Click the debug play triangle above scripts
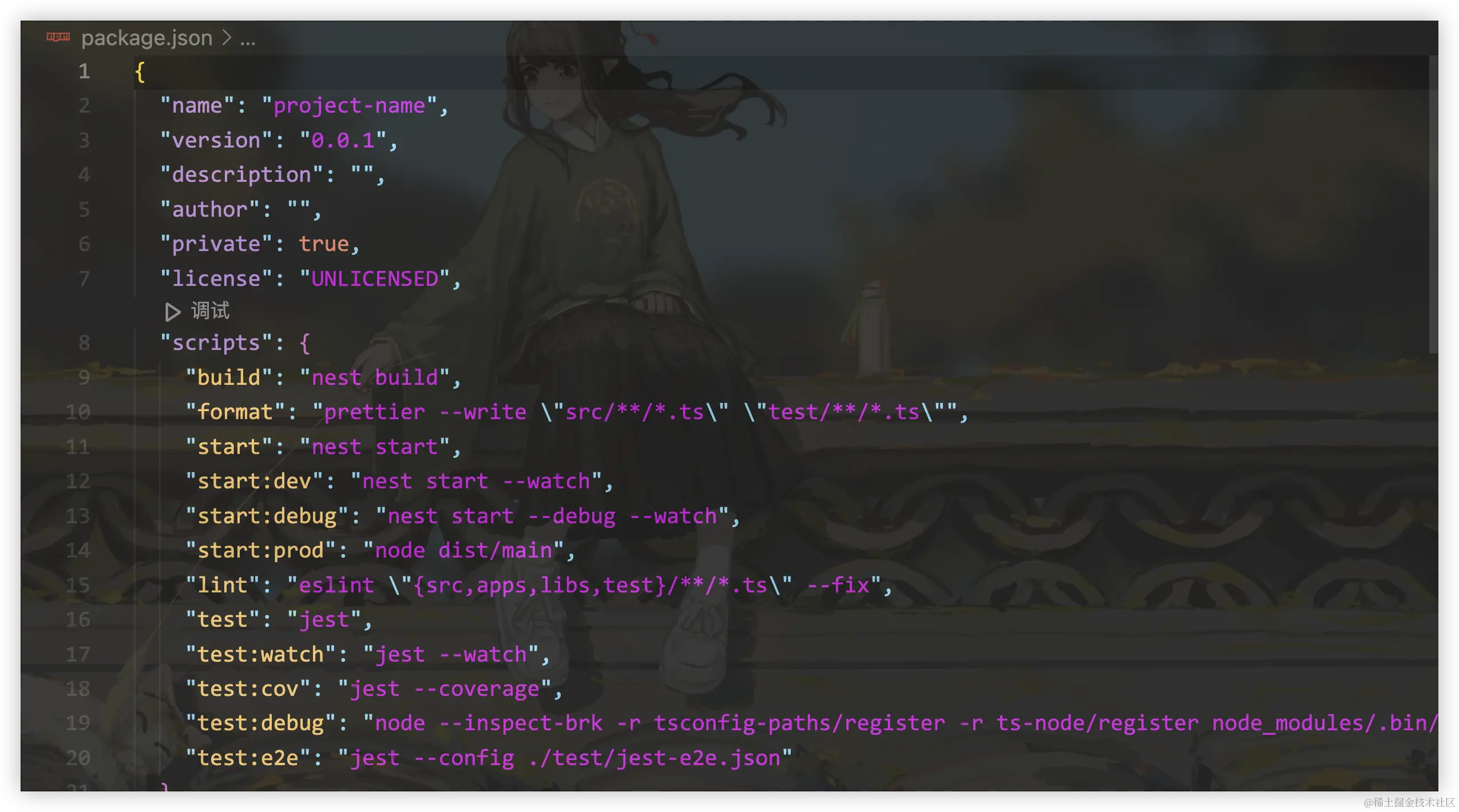The width and height of the screenshot is (1459, 812). 172,312
